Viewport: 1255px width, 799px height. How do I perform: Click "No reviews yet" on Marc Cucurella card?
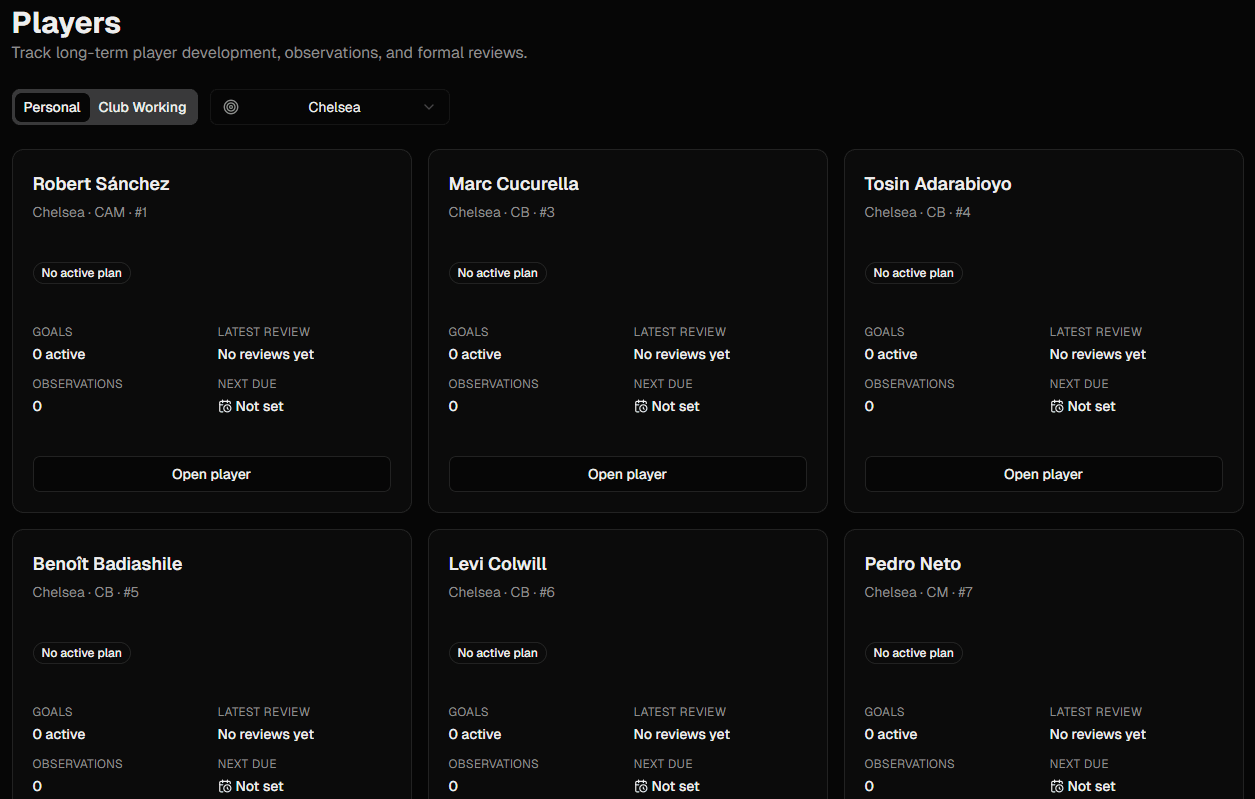tap(682, 354)
